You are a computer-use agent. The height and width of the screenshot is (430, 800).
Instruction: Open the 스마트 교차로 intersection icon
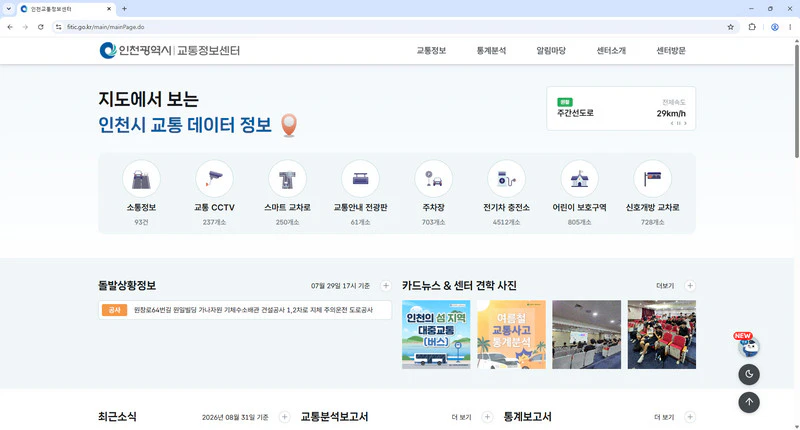click(287, 179)
